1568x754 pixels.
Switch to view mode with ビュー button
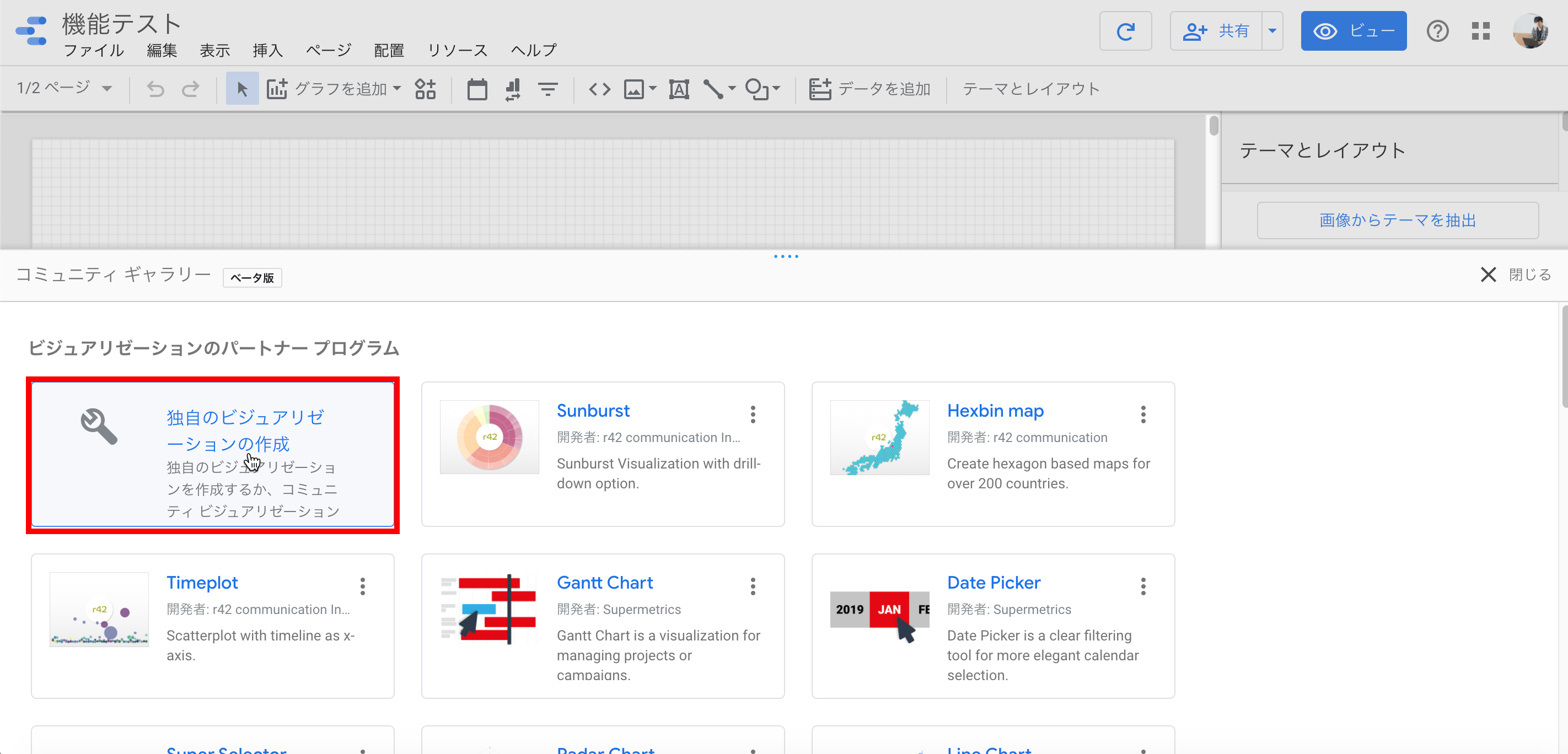click(x=1353, y=31)
